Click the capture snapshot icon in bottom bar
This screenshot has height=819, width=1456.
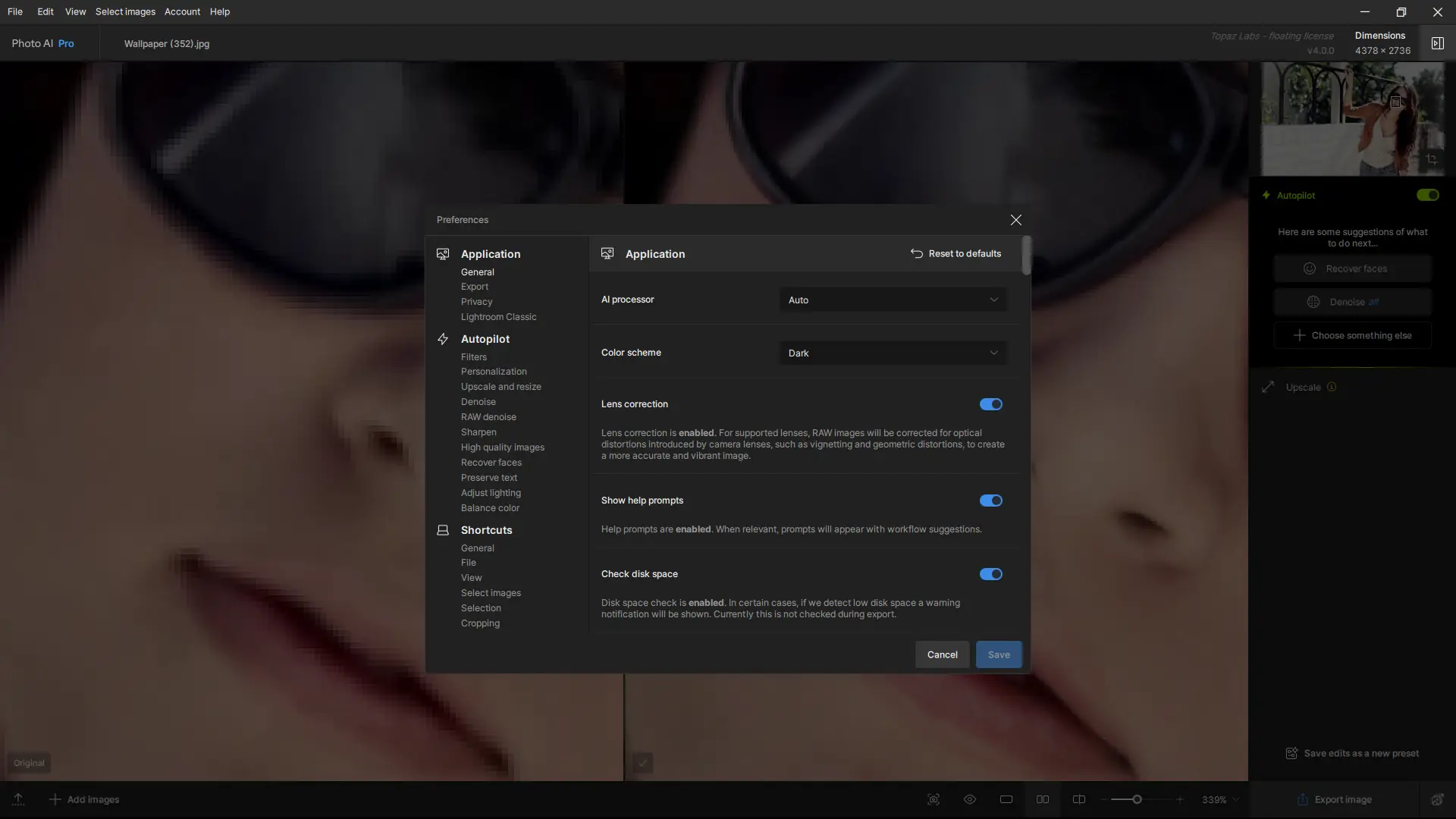pyautogui.click(x=934, y=799)
